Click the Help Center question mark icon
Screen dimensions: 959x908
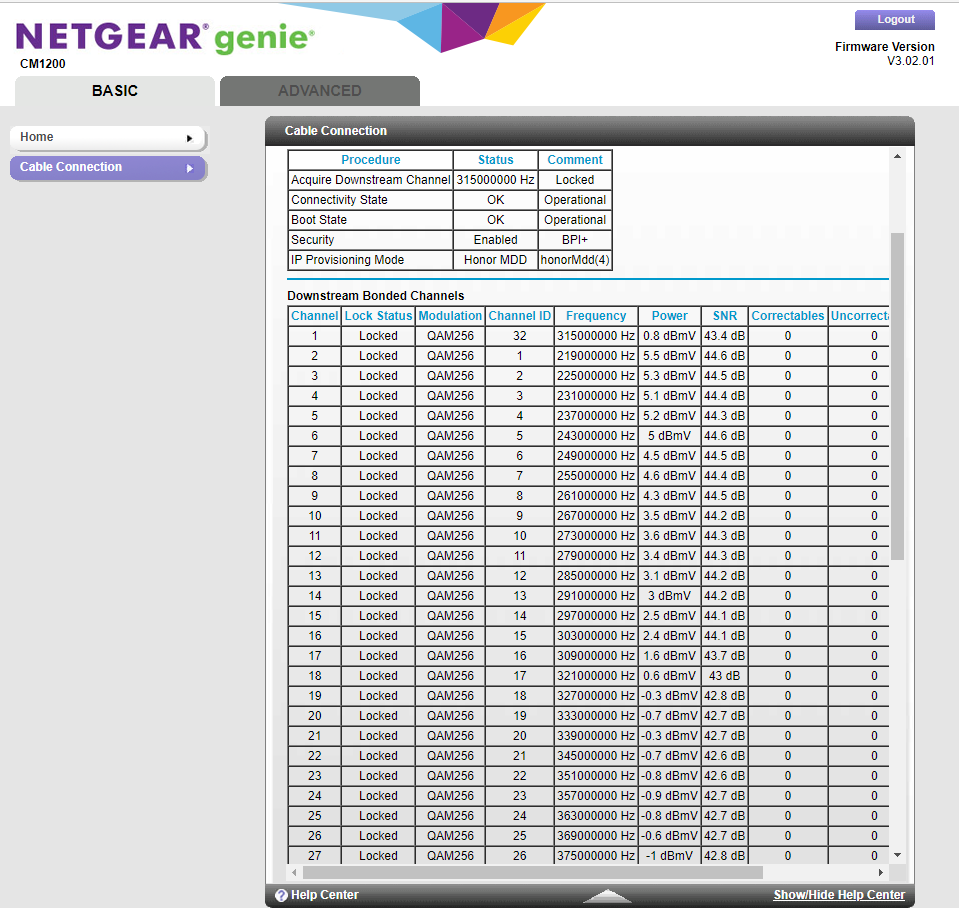point(281,895)
